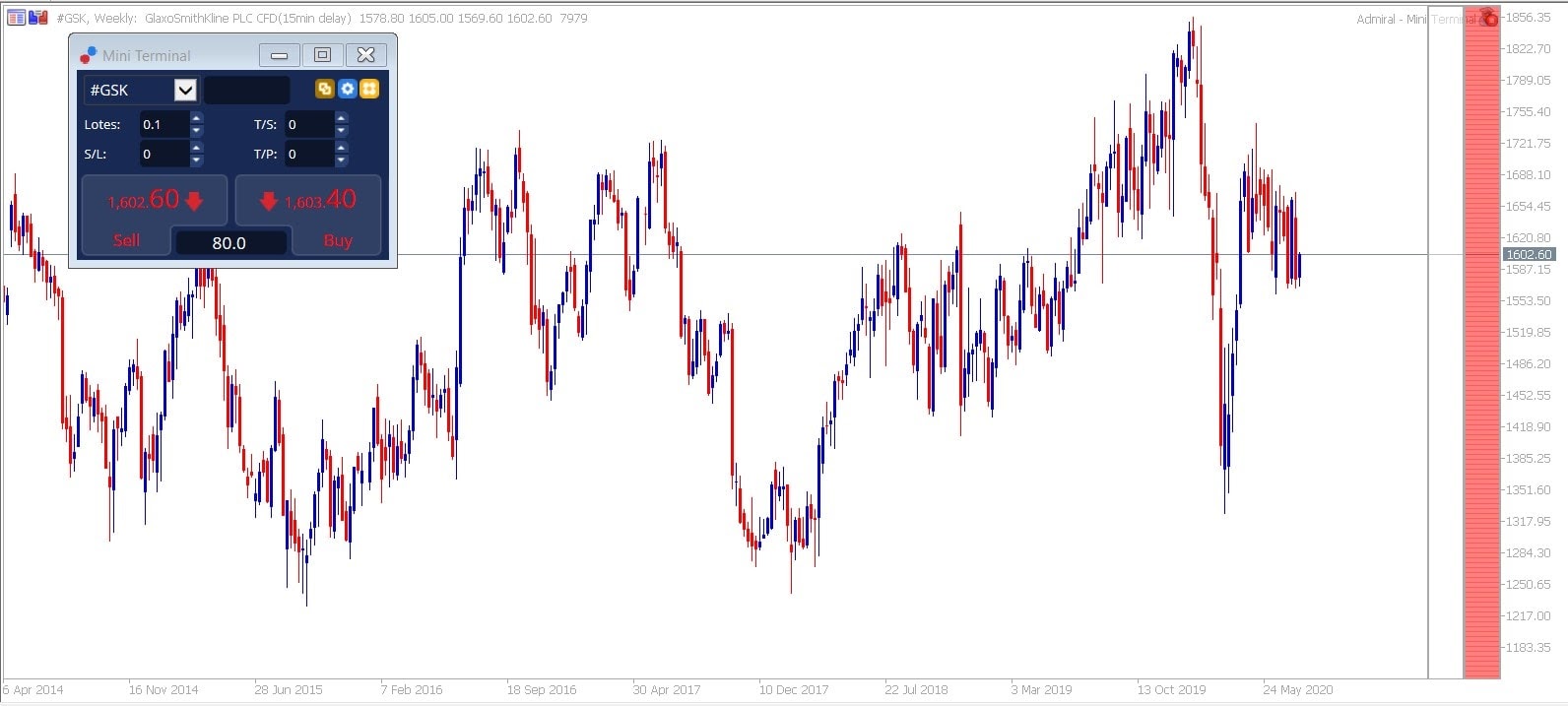Increase Lotes value with up arrow
The image size is (1568, 706).
(x=196, y=118)
